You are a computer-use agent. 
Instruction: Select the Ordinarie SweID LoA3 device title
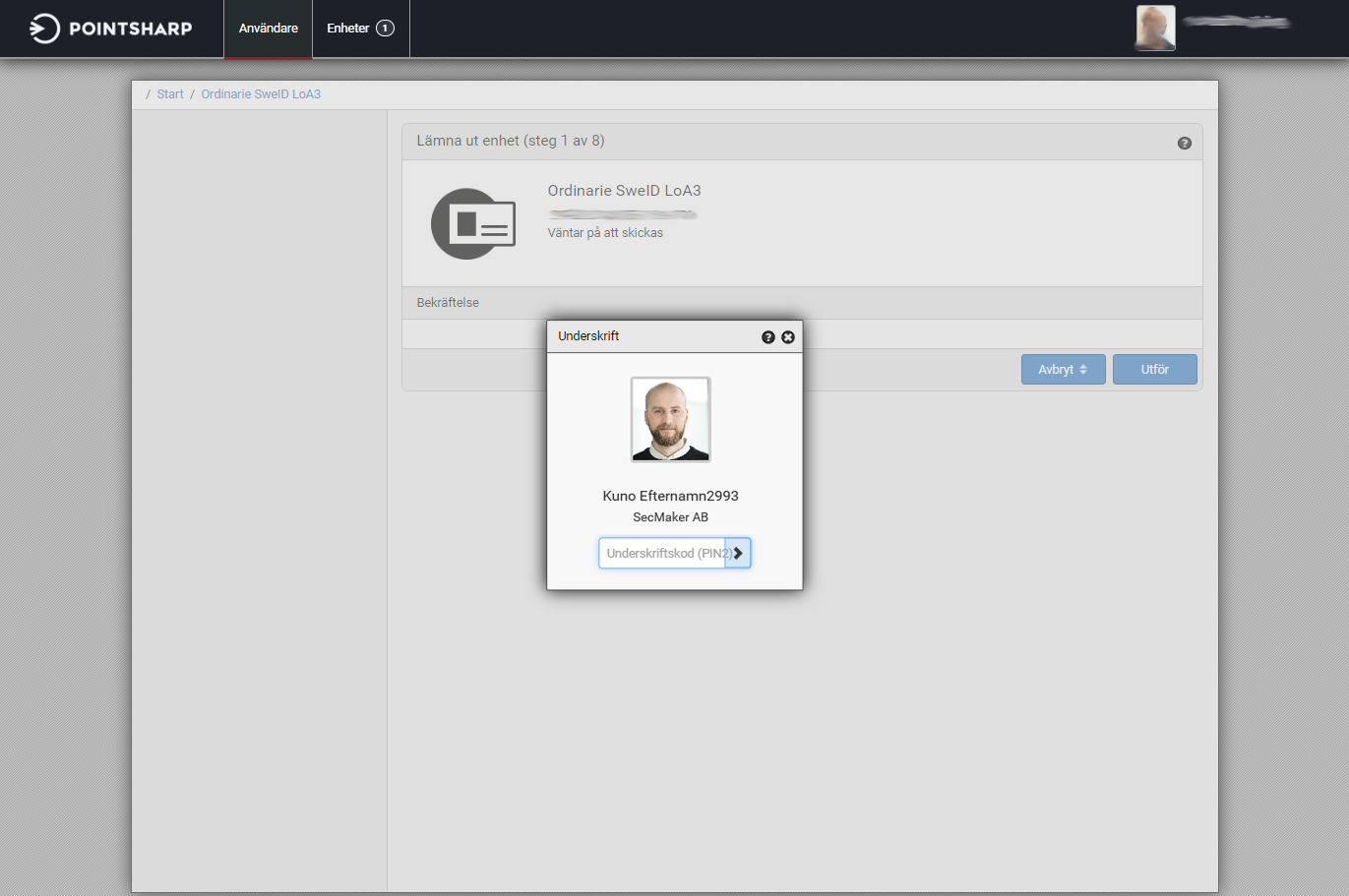624,191
